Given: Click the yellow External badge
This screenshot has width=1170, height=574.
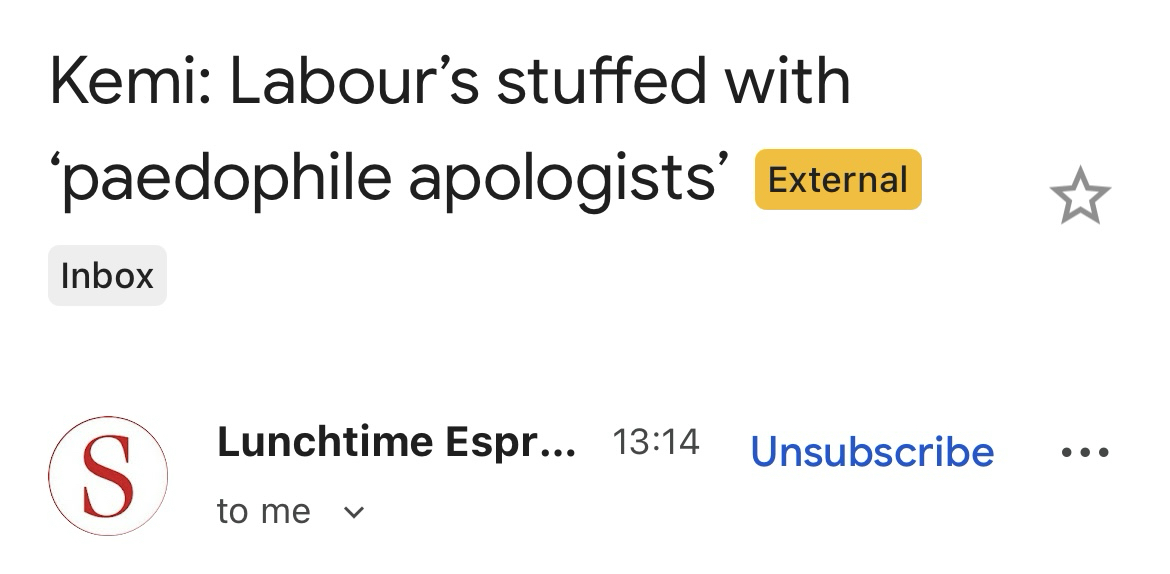Looking at the screenshot, I should [x=837, y=180].
